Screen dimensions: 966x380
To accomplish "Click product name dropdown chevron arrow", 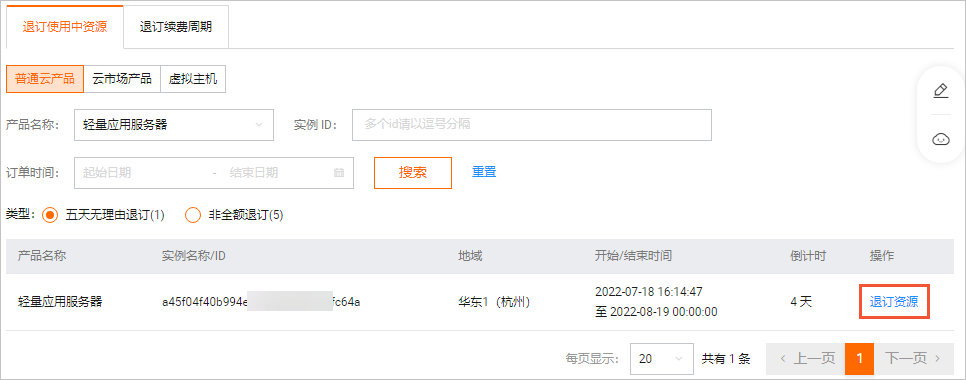I will 259,125.
